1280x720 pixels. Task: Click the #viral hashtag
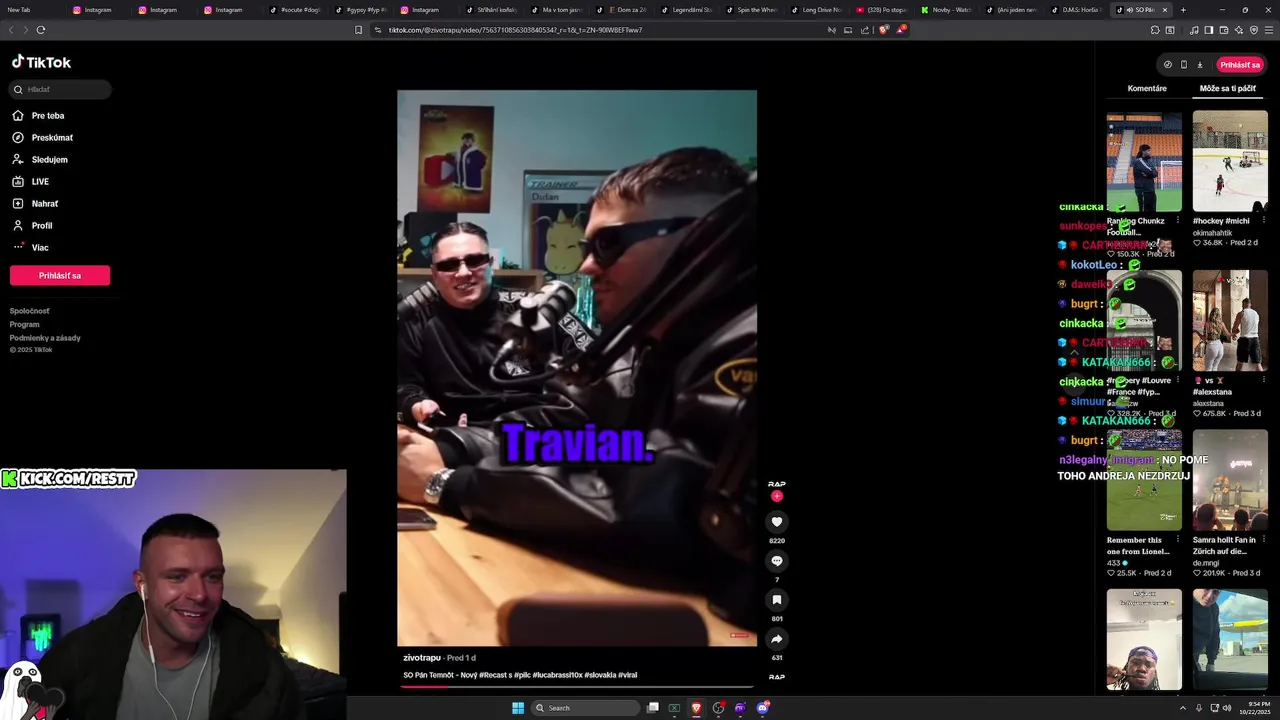point(627,675)
